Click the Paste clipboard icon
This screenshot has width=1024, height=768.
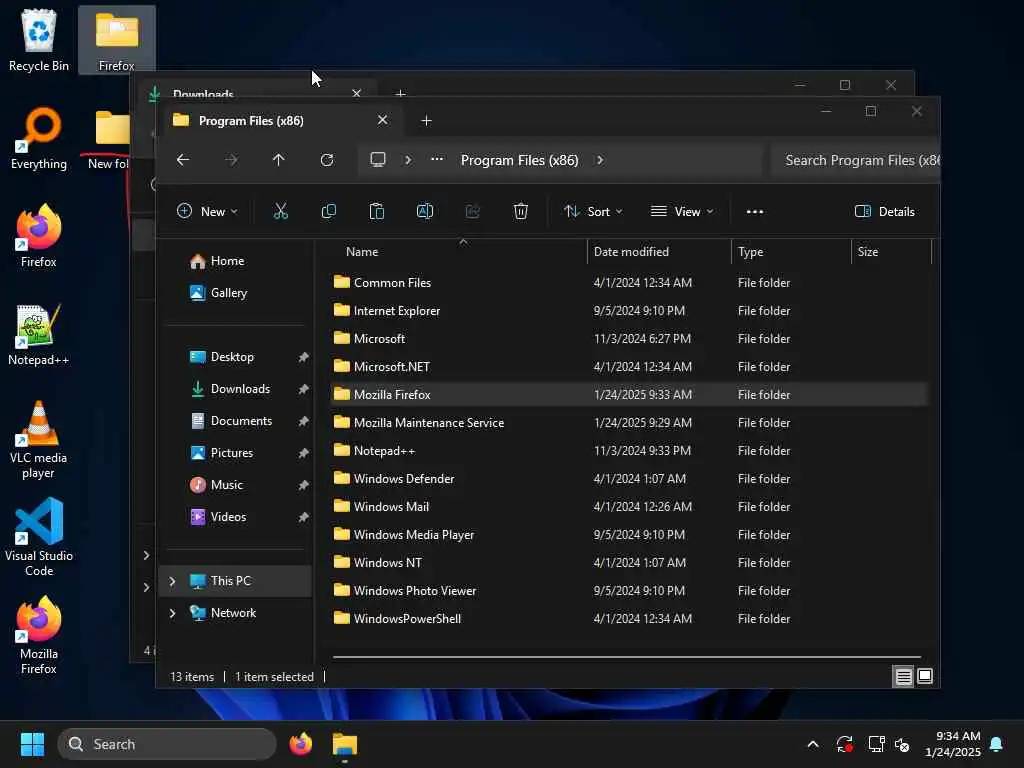(x=377, y=211)
